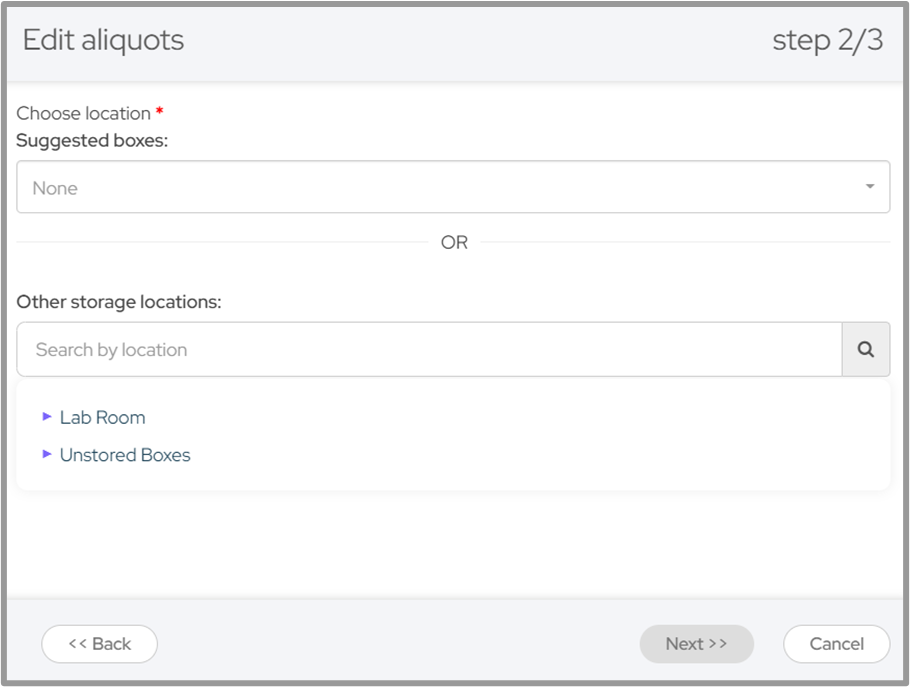Select the Unstored Boxes tree item
The height and width of the screenshot is (687, 910).
[x=125, y=455]
